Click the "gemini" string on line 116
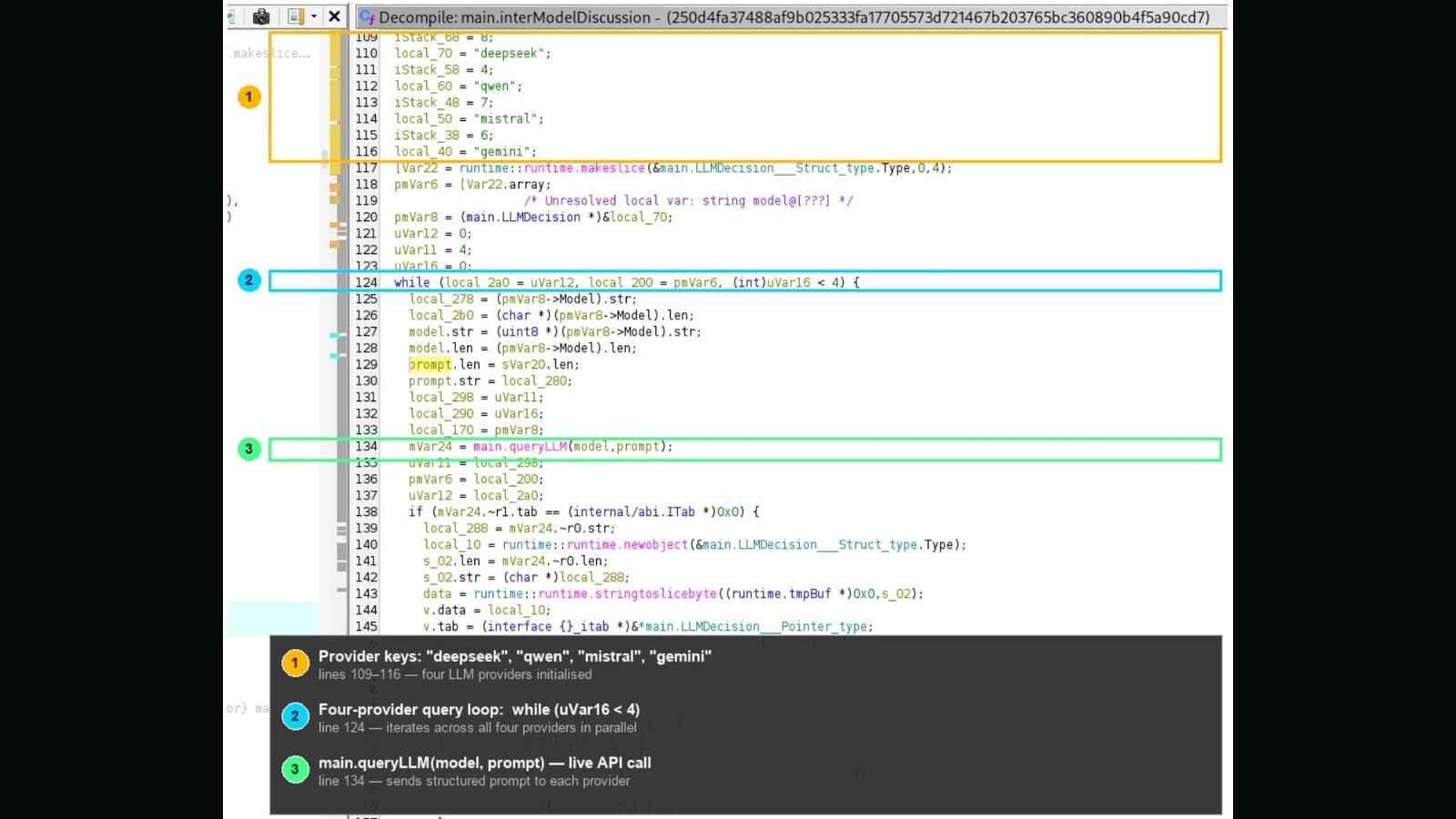 pos(501,152)
